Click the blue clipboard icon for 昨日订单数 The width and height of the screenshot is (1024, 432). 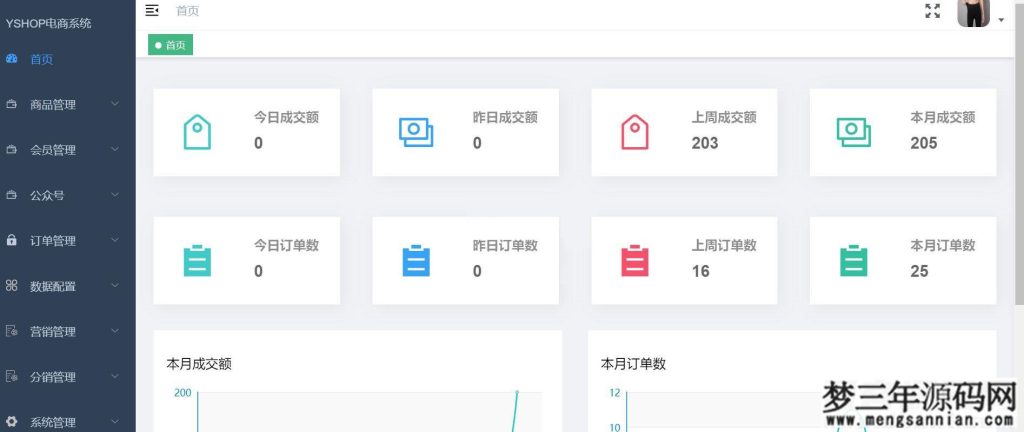point(416,260)
